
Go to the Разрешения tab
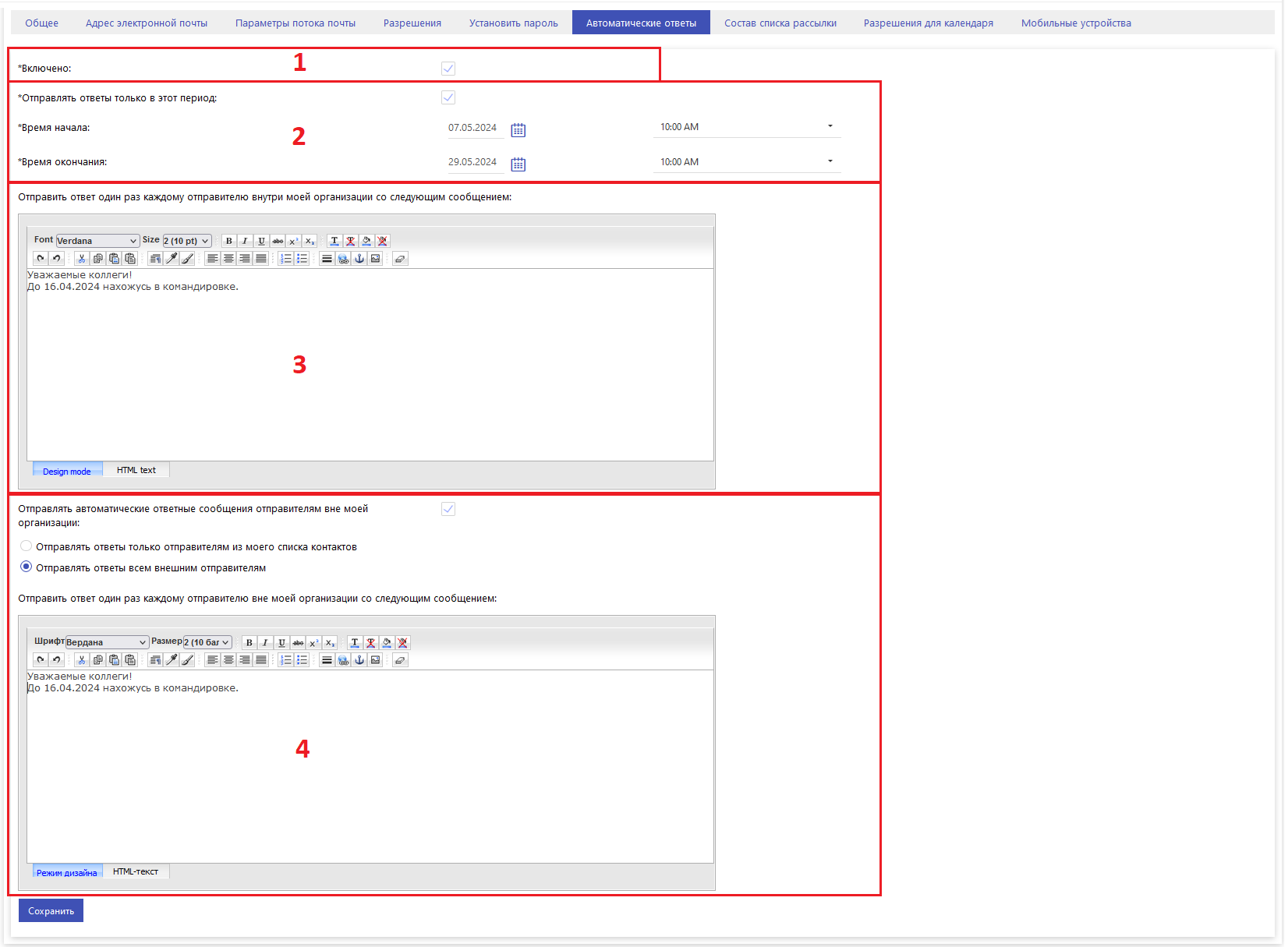(412, 23)
